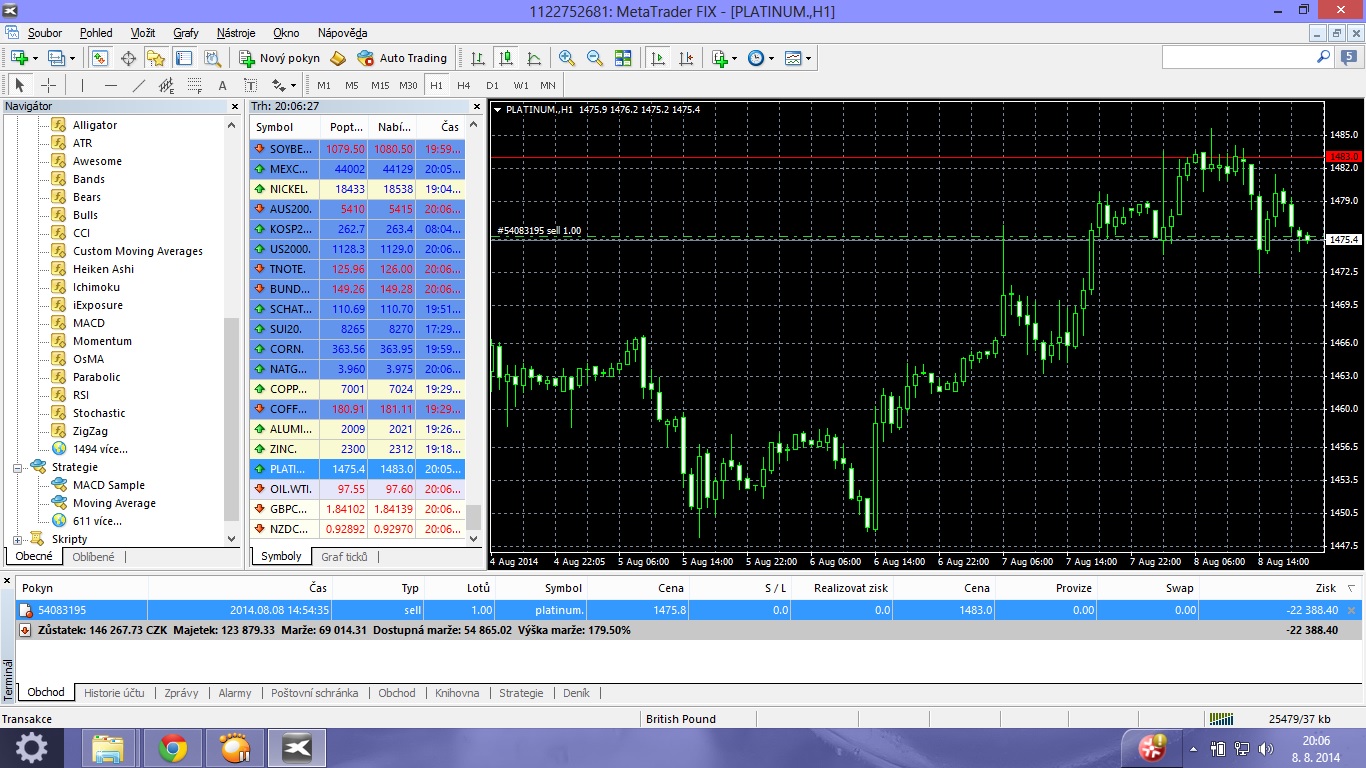Enable chart auto scroll
The width and height of the screenshot is (1366, 768).
[657, 58]
